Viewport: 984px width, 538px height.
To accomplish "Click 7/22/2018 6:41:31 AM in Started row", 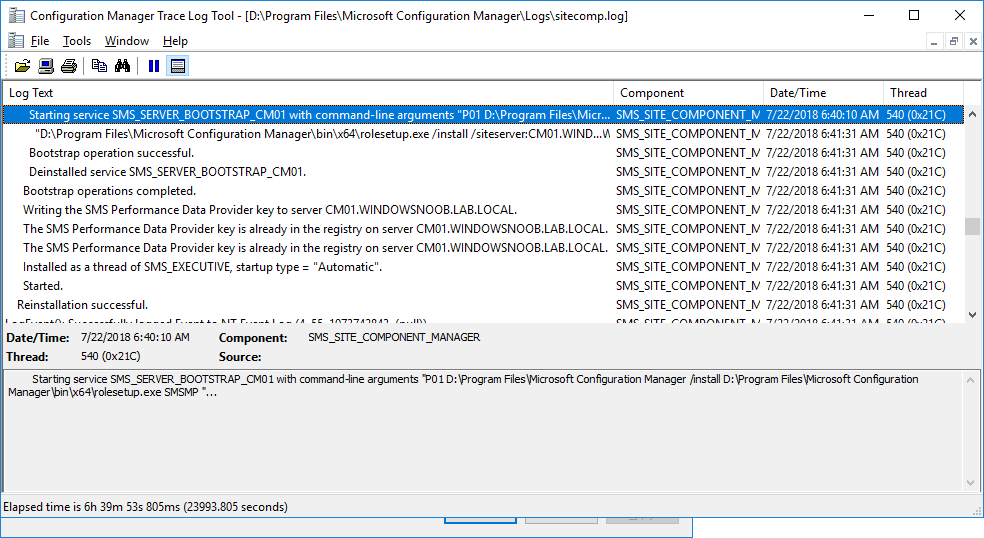I will [822, 286].
